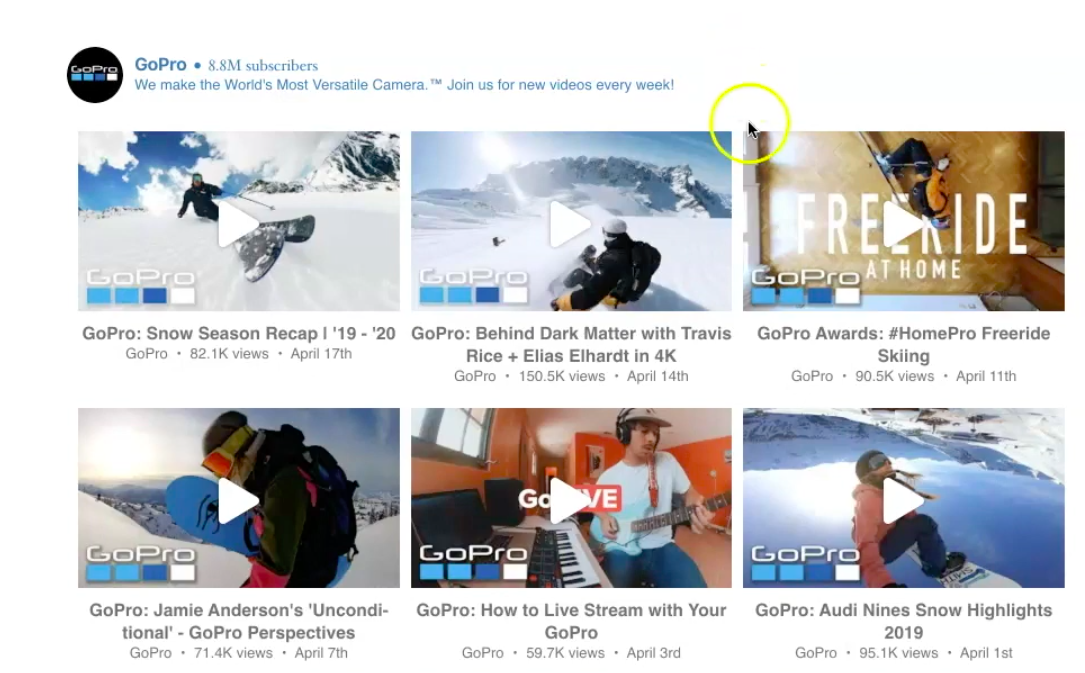The width and height of the screenshot is (1085, 673).
Task: Open title 'GoPro: Behind Dark Matter with Travis Rice'
Action: pos(571,344)
